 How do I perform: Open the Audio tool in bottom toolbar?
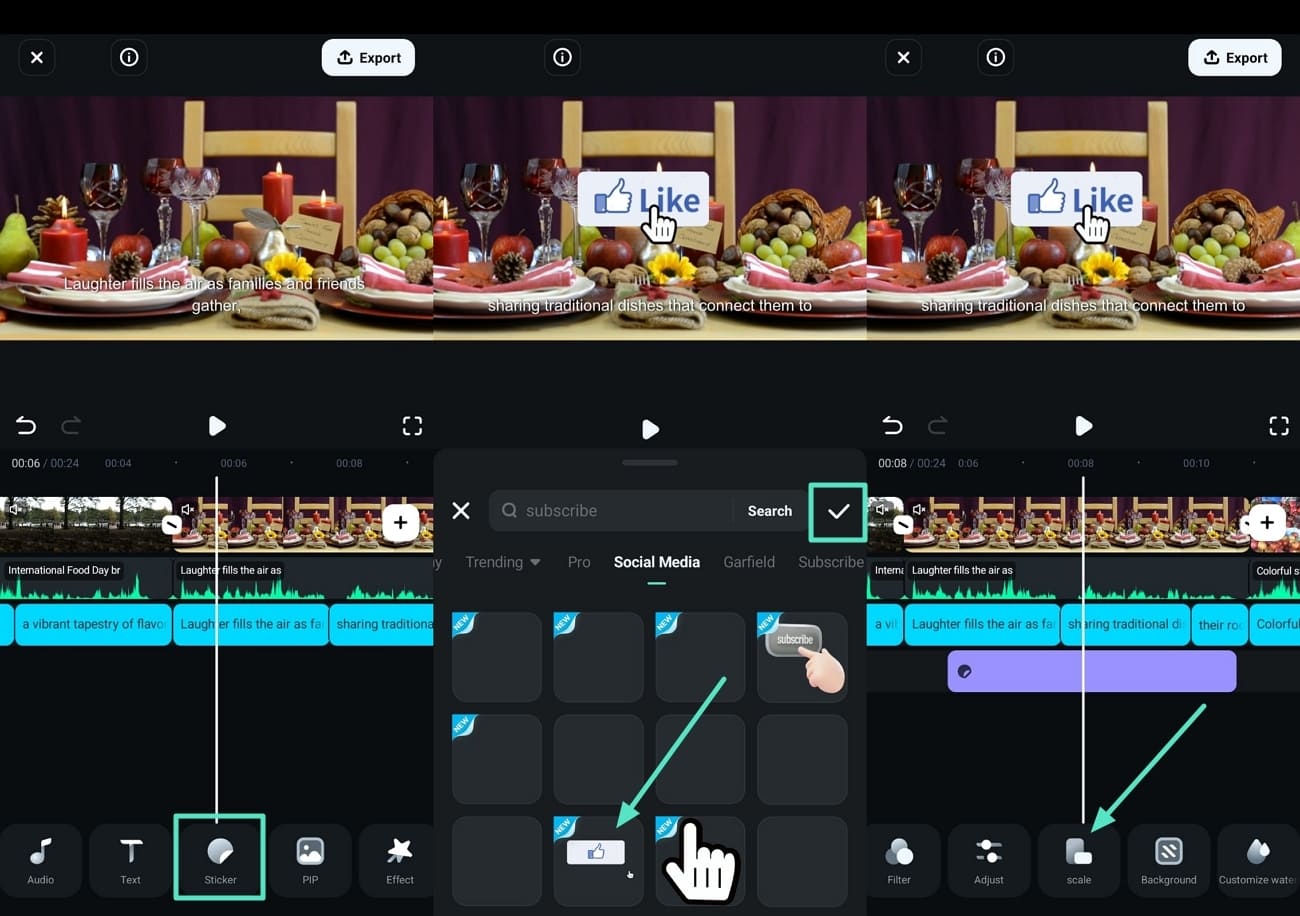(41, 861)
